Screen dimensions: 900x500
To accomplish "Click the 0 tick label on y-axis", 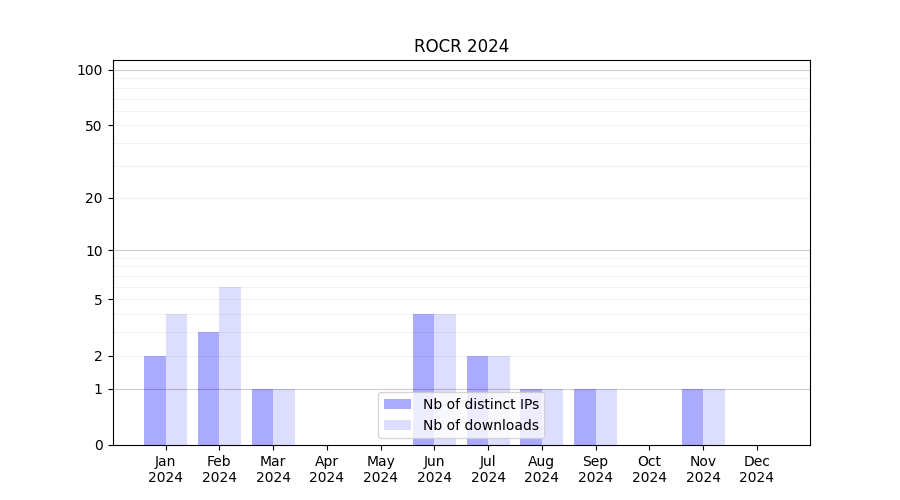I will point(98,445).
